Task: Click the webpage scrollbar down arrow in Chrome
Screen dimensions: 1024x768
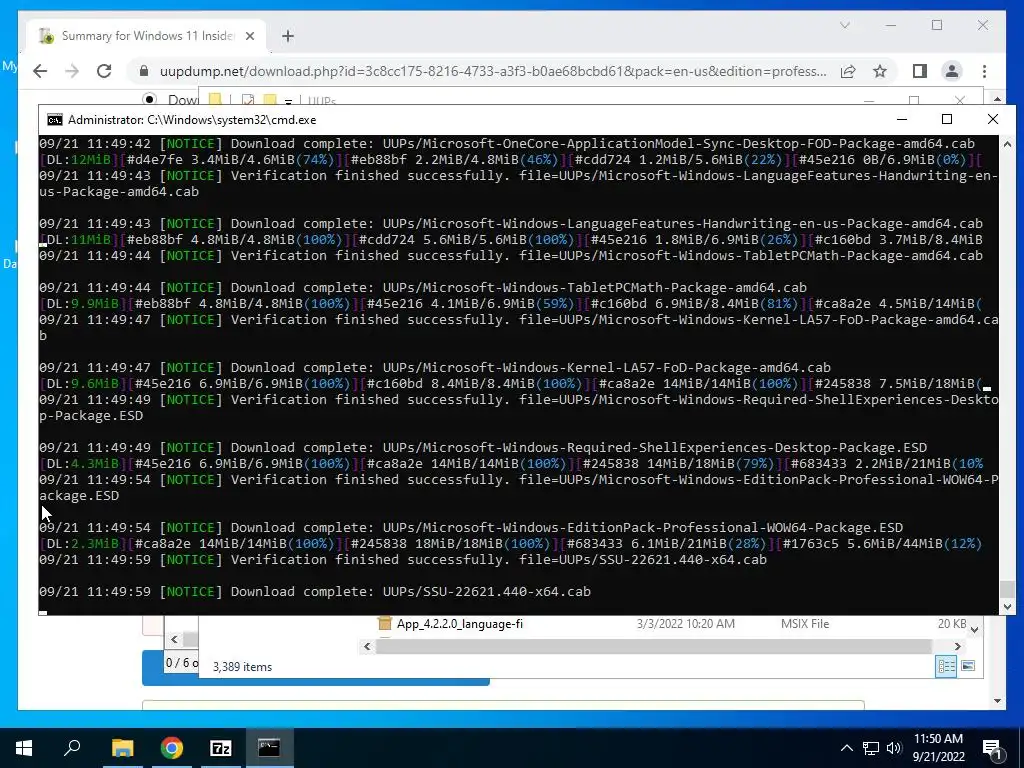Action: 997,701
